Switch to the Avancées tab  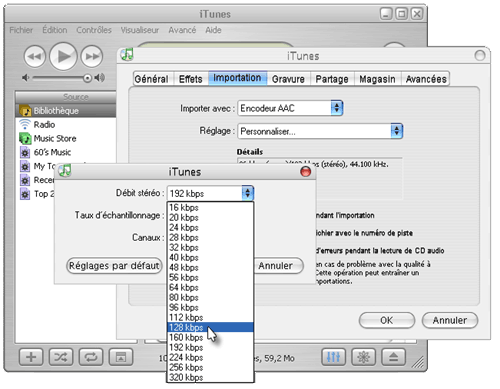(x=426, y=79)
